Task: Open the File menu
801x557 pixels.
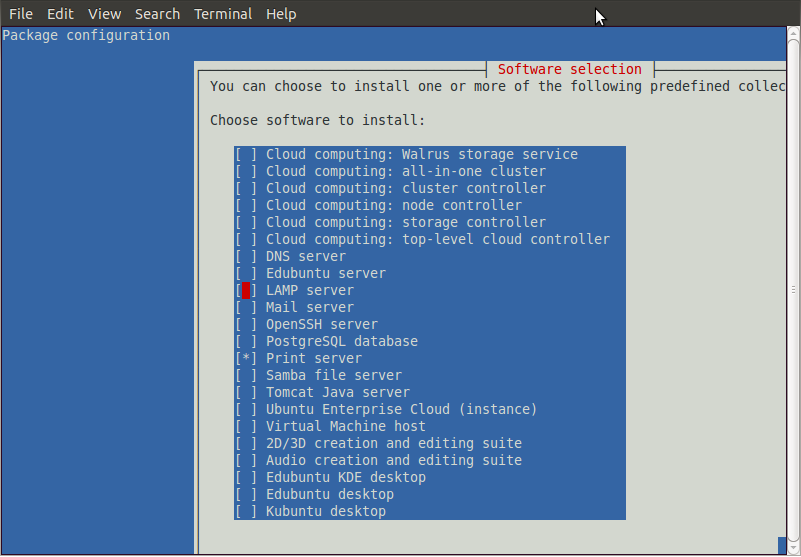Action: click(21, 14)
